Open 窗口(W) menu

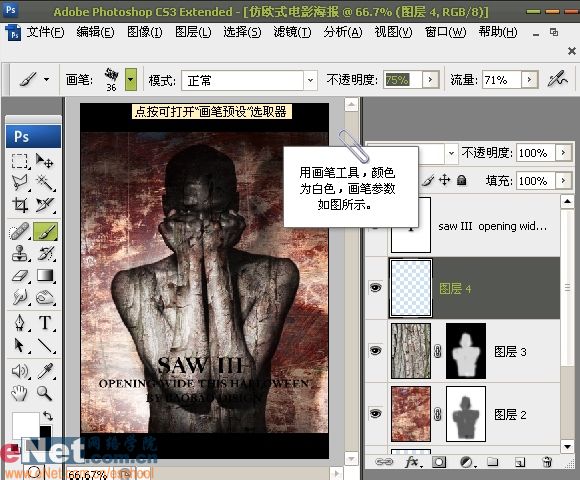(445, 33)
